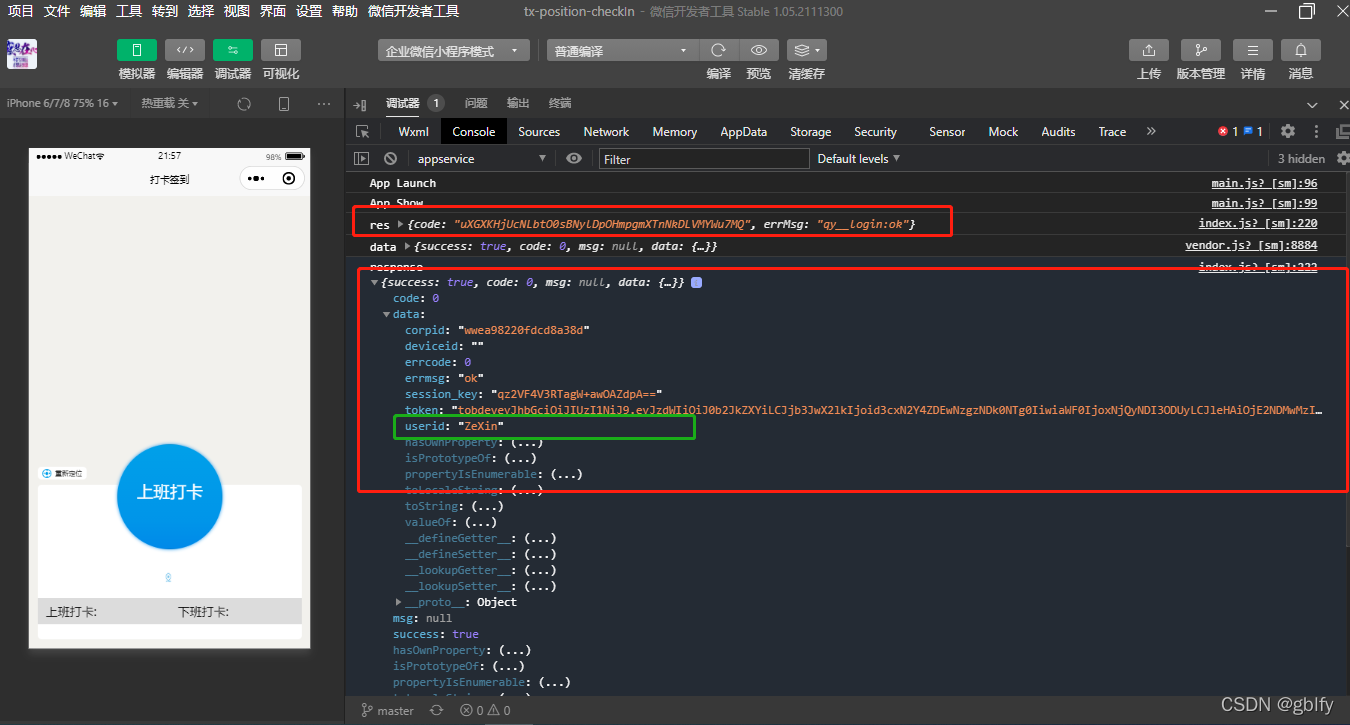Clear the console with the ban icon
The height and width of the screenshot is (725, 1350).
[390, 158]
